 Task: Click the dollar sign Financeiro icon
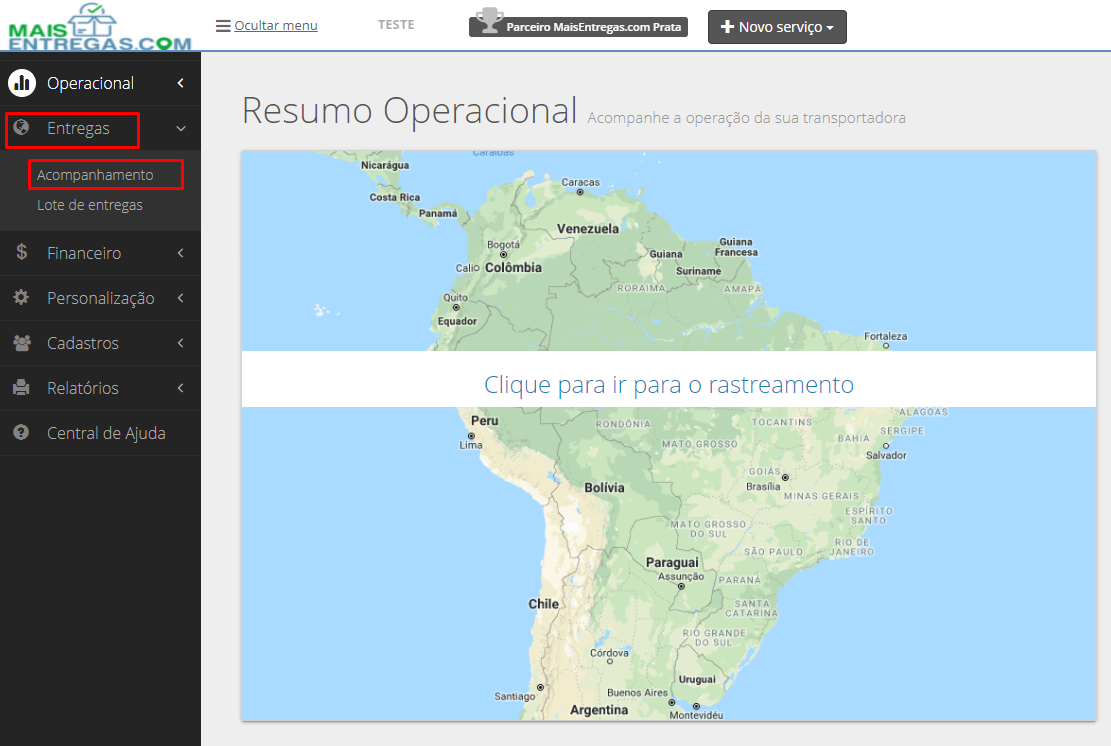(x=21, y=252)
